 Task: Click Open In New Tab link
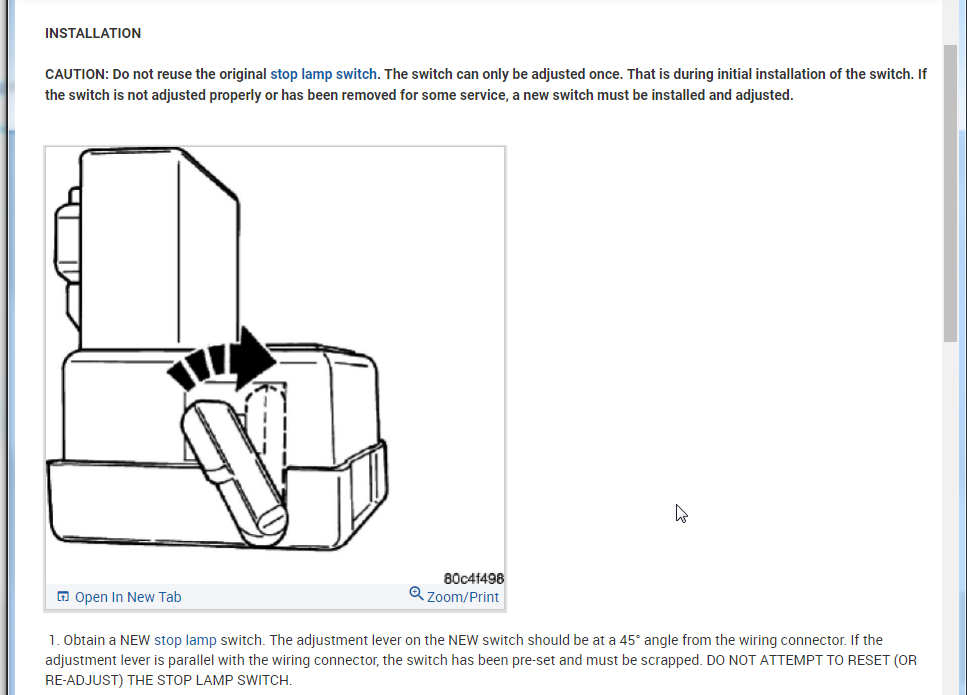(128, 597)
